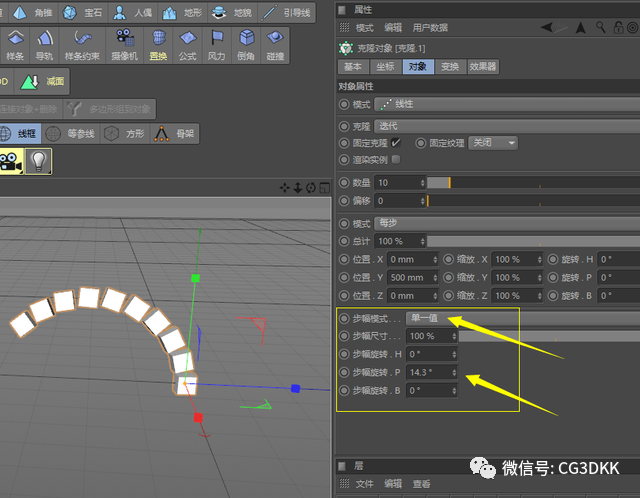Open attribute 模式 menu

pos(364,28)
